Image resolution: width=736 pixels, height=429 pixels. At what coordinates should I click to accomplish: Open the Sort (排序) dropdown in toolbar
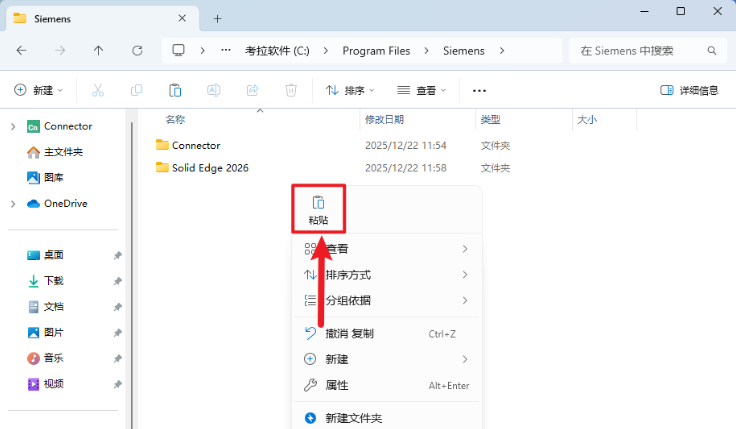(x=349, y=90)
